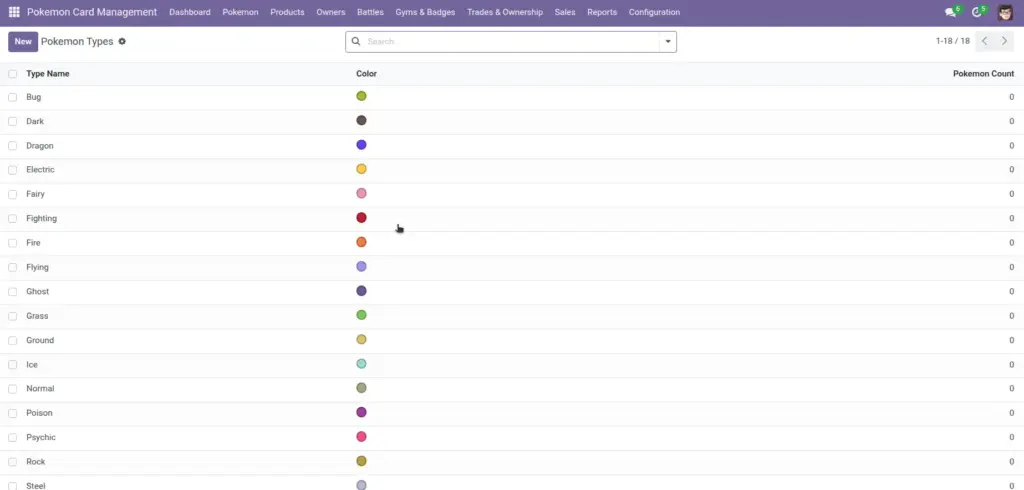Tick the checkbox for Bug row
This screenshot has width=1024, height=490.
(x=12, y=97)
